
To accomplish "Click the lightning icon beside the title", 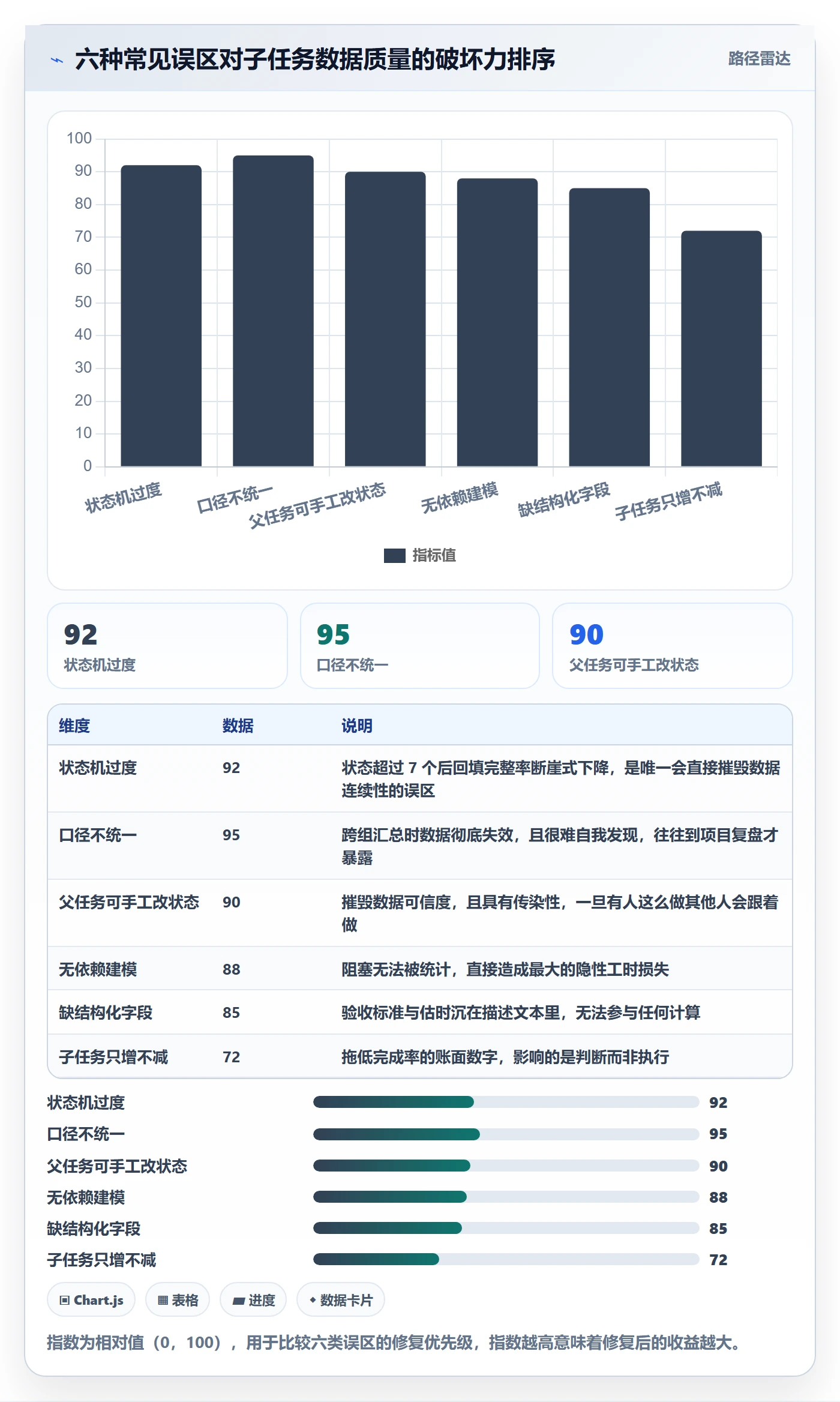I will 57,60.
